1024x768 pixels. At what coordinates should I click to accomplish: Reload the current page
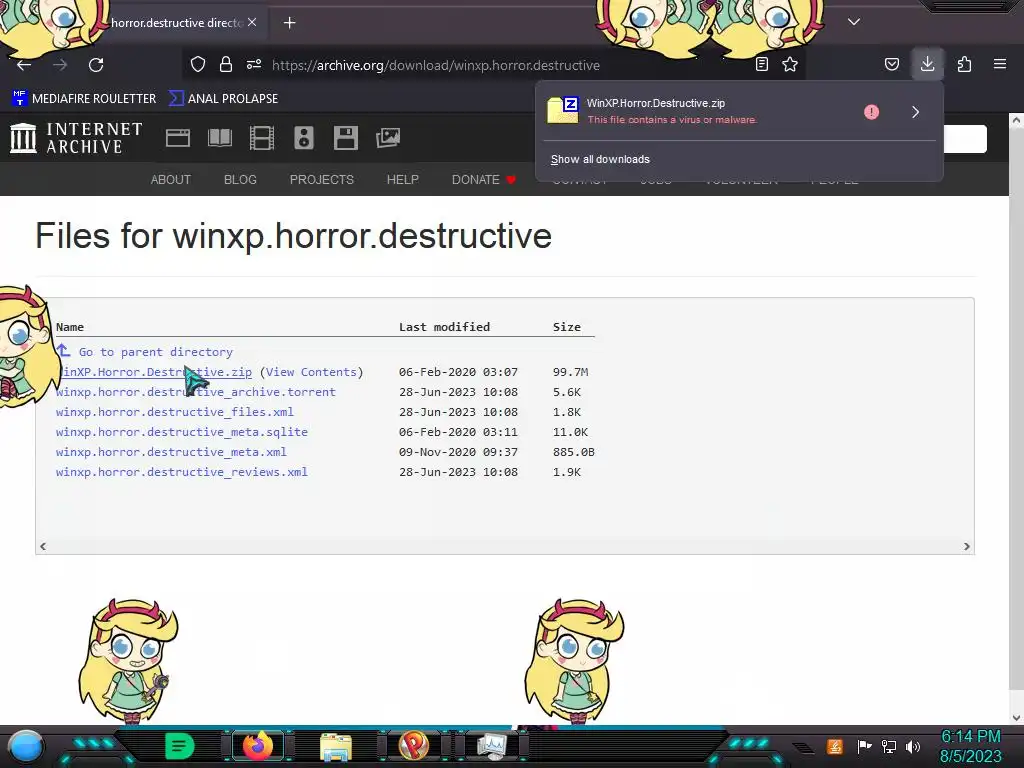[x=96, y=65]
